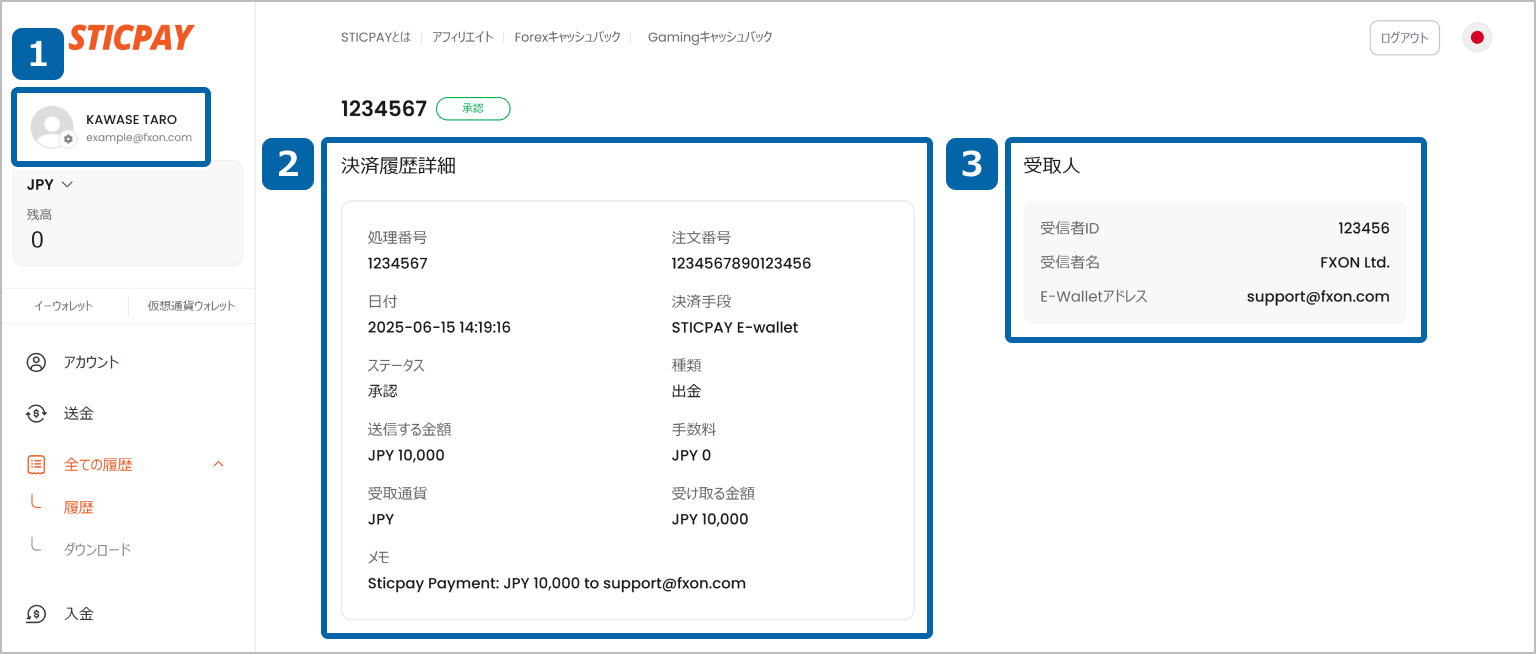Open アカウント menu item
Image resolution: width=1536 pixels, height=654 pixels.
(92, 362)
